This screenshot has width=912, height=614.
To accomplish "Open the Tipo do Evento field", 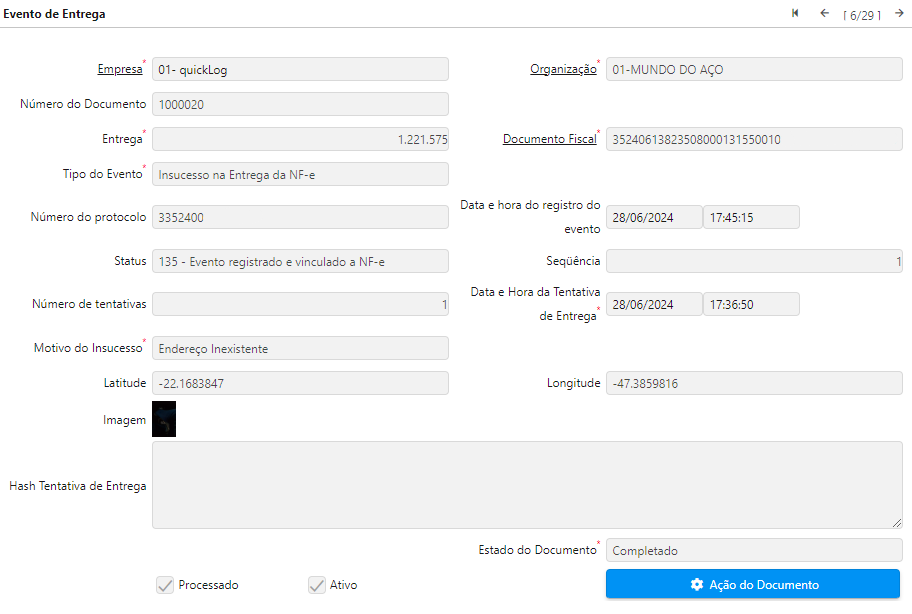I will pos(300,175).
